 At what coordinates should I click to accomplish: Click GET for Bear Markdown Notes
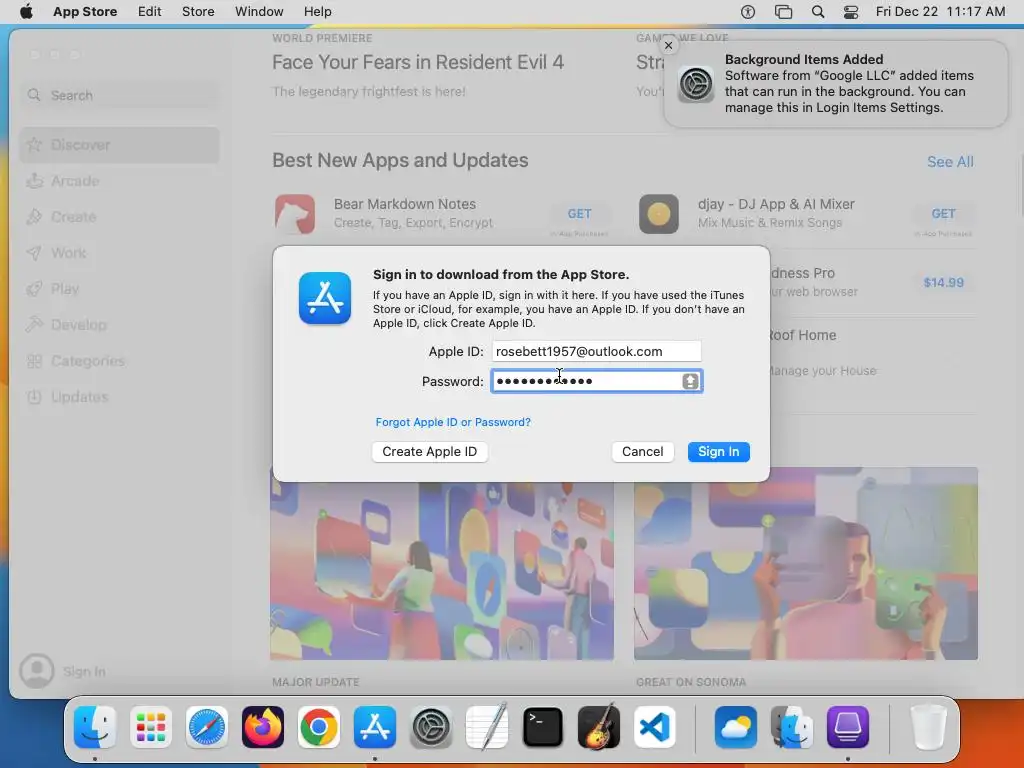[579, 214]
